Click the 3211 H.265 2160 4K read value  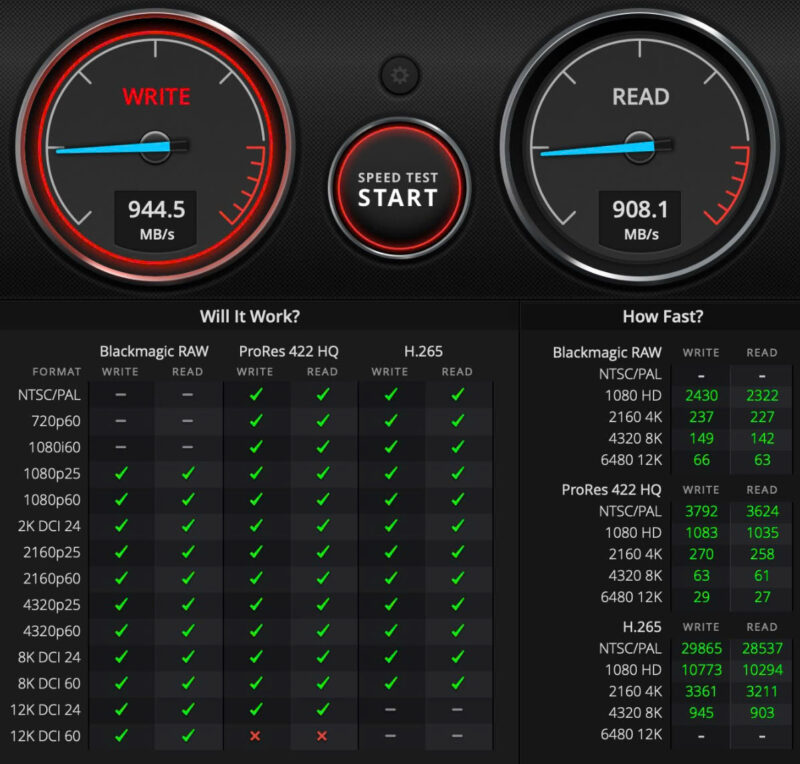coord(762,691)
